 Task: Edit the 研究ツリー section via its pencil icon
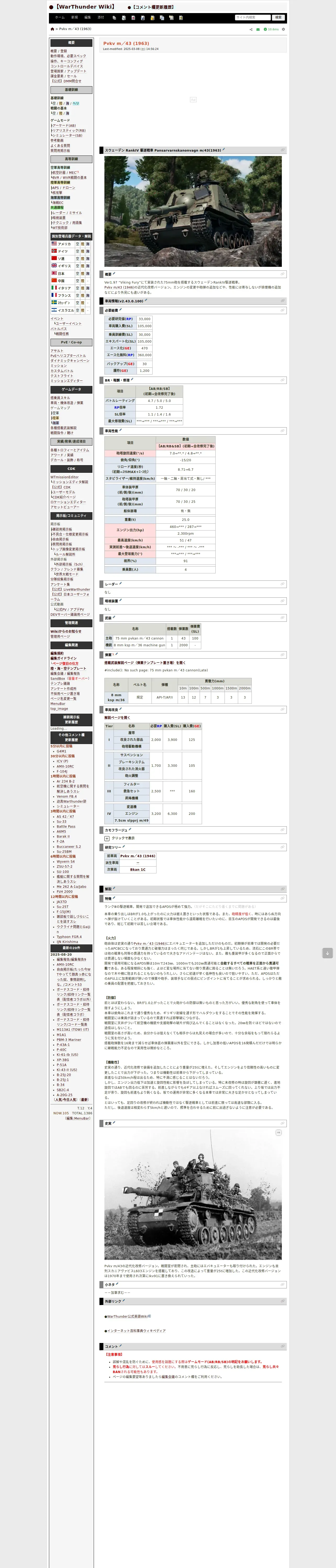[124, 847]
